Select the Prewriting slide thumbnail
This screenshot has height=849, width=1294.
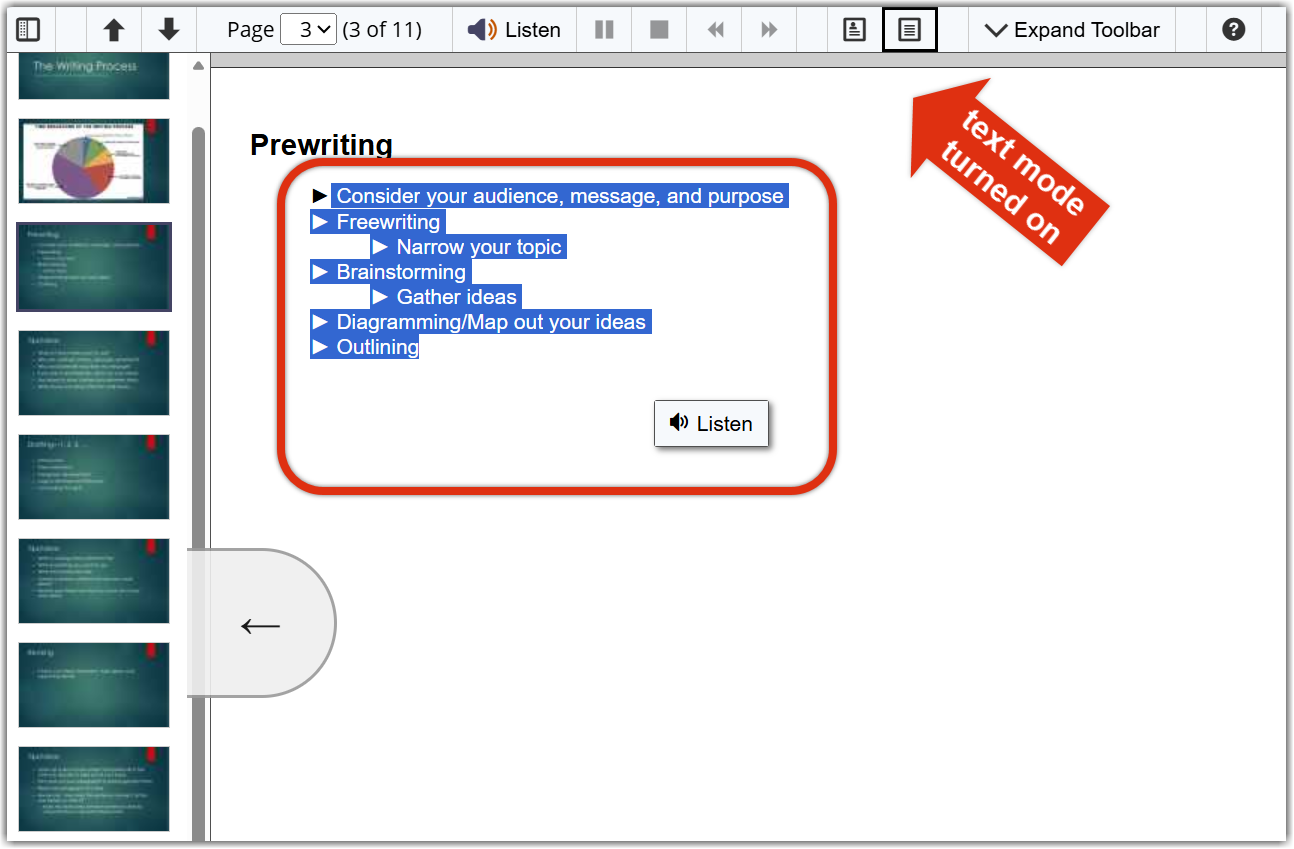[x=94, y=267]
